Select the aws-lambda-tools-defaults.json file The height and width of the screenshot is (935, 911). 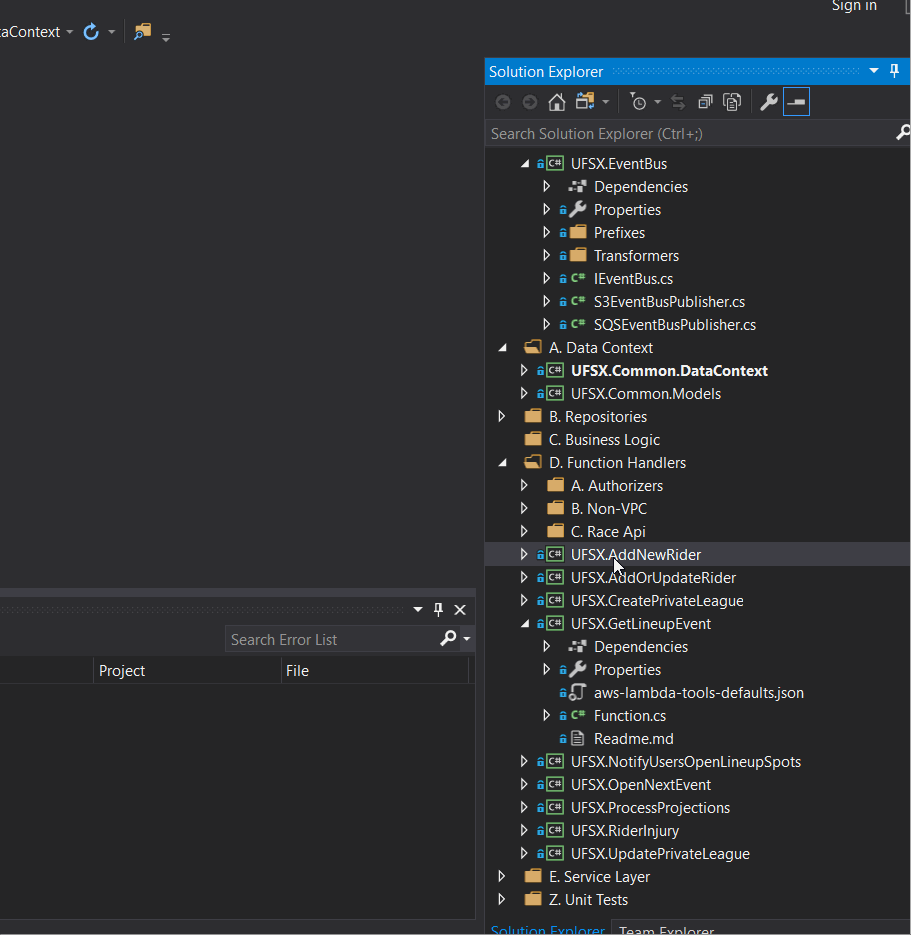point(698,693)
